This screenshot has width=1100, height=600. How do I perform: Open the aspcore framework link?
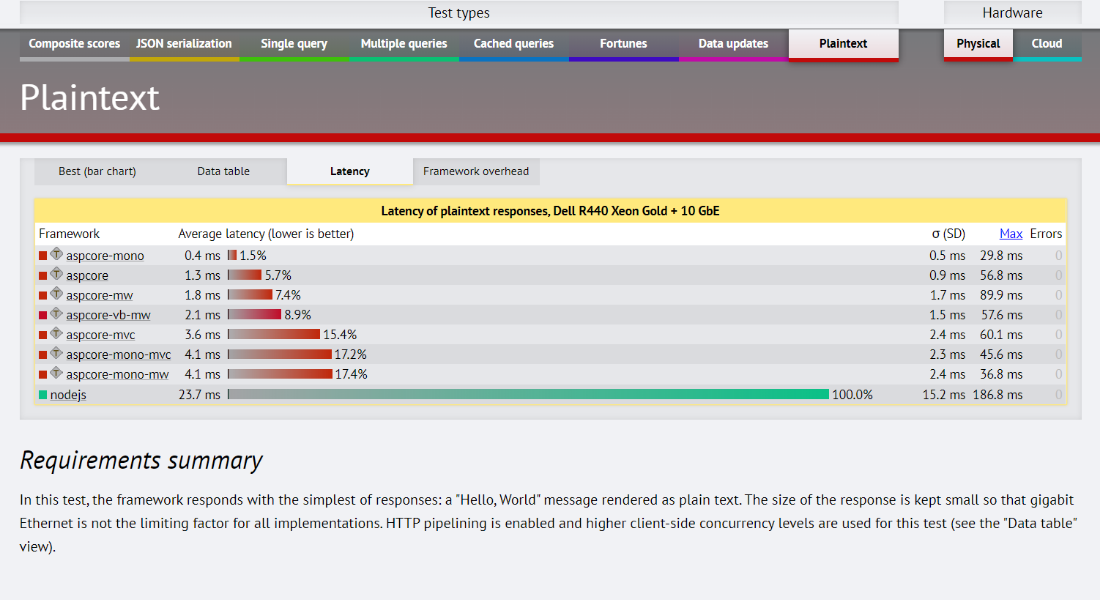click(x=87, y=276)
